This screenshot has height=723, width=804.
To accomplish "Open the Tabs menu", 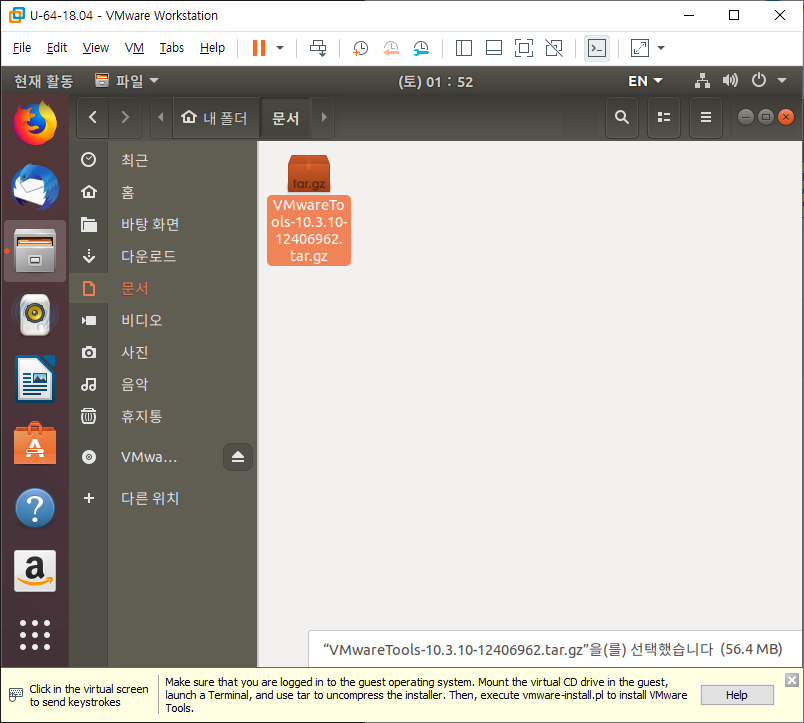I will coord(172,48).
